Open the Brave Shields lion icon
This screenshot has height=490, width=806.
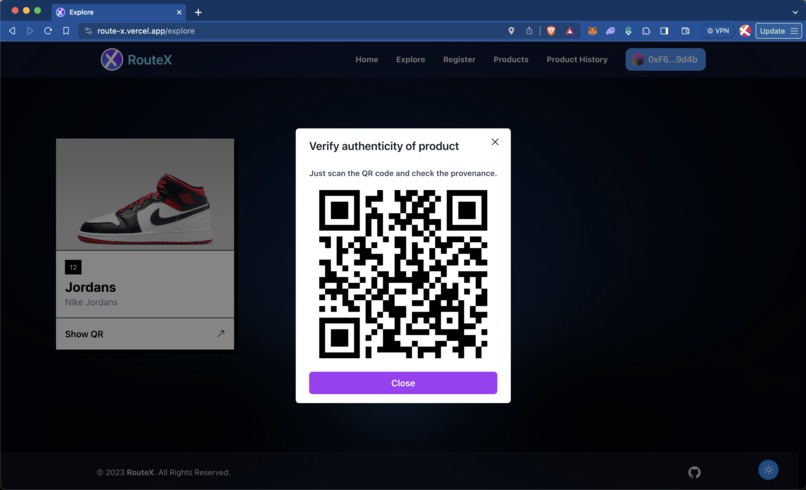click(551, 31)
